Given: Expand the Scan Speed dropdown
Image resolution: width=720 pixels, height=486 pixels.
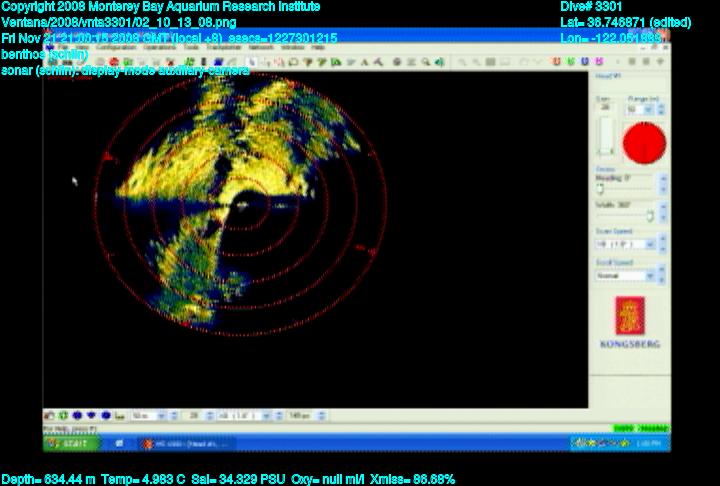Looking at the screenshot, I should click(x=649, y=243).
